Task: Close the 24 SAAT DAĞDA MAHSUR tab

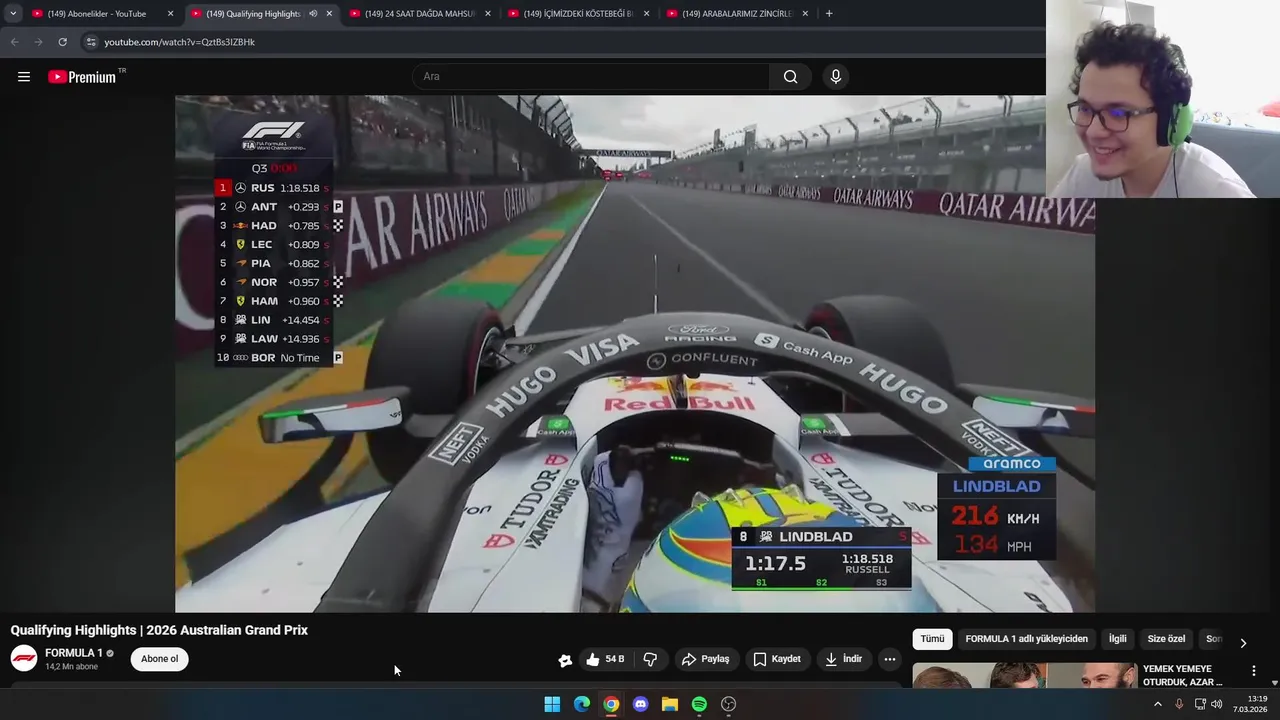Action: [488, 14]
